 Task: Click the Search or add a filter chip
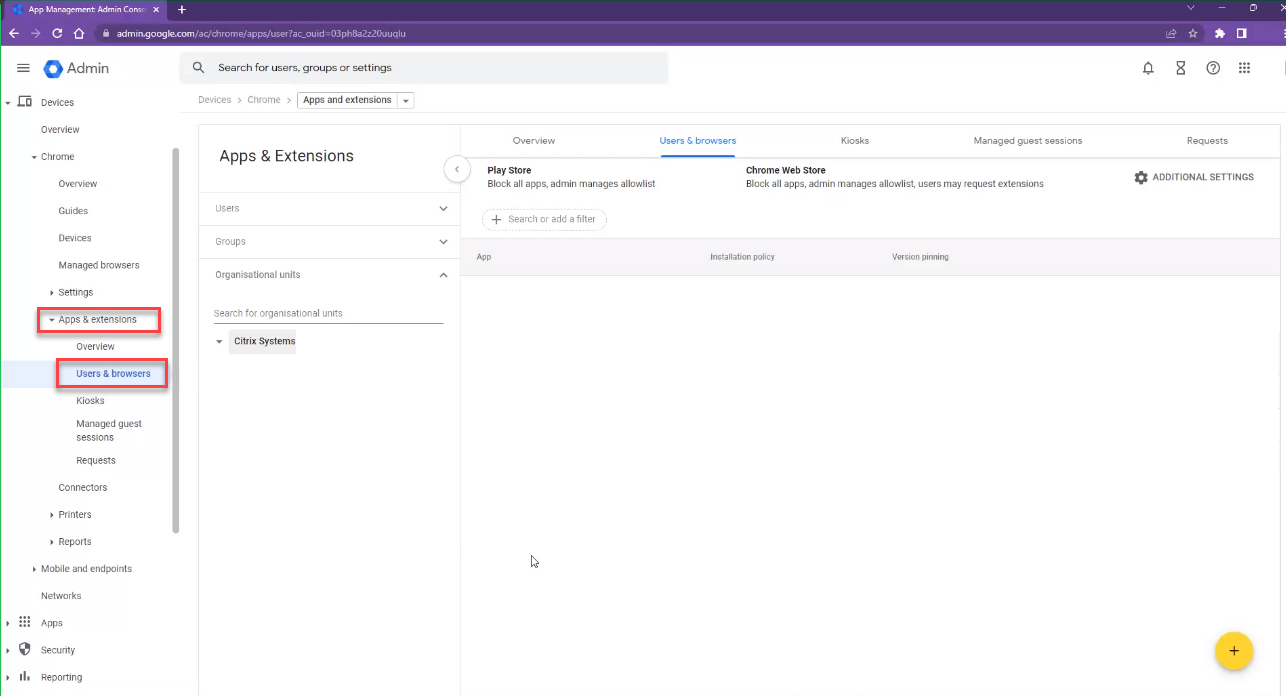tap(544, 219)
